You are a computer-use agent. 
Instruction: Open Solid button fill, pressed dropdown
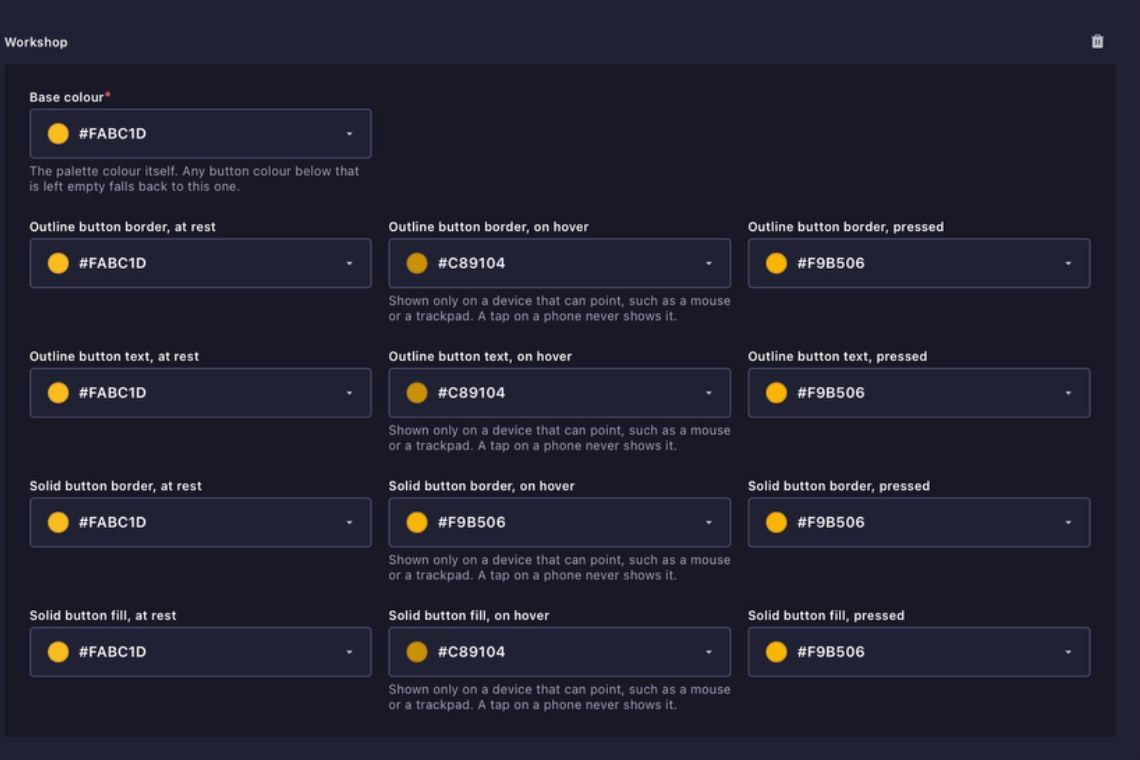pos(919,652)
